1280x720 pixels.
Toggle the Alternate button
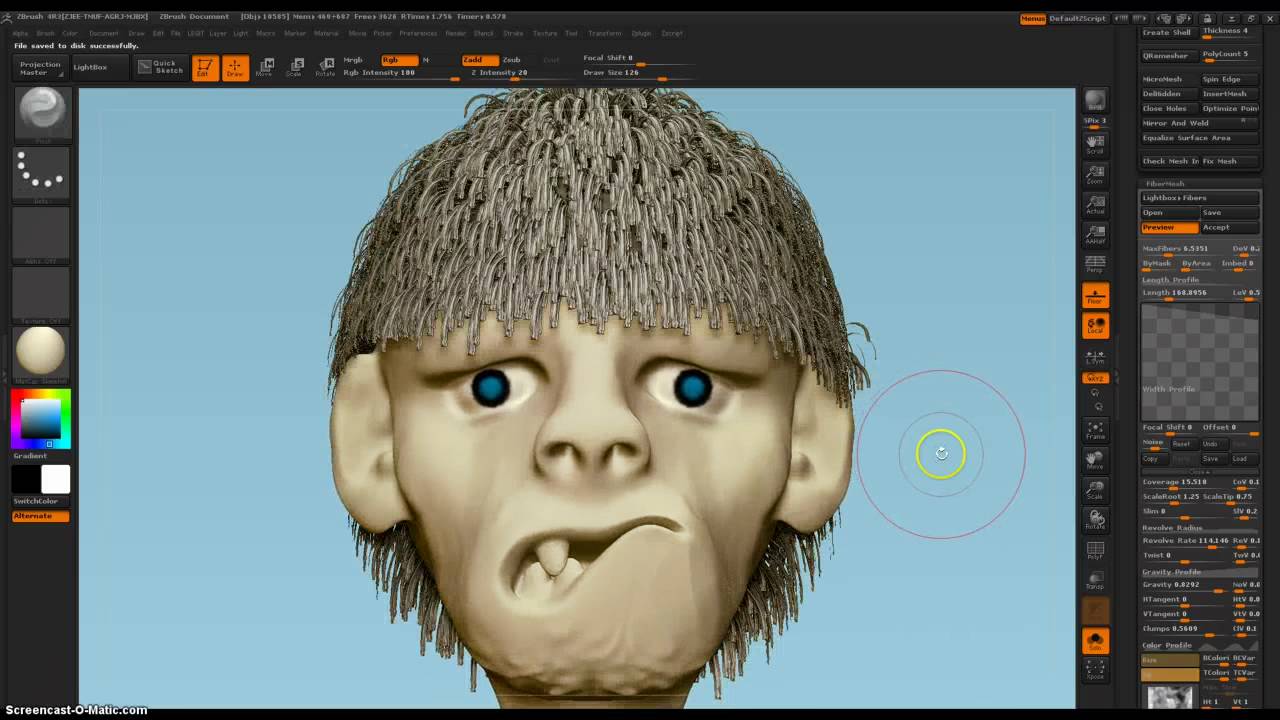point(41,516)
